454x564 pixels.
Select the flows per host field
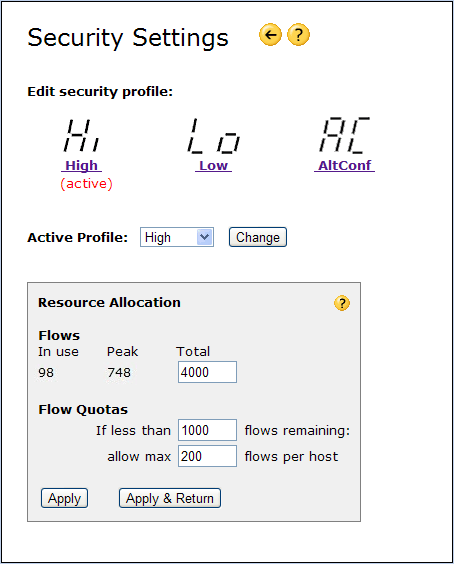pyautogui.click(x=208, y=456)
